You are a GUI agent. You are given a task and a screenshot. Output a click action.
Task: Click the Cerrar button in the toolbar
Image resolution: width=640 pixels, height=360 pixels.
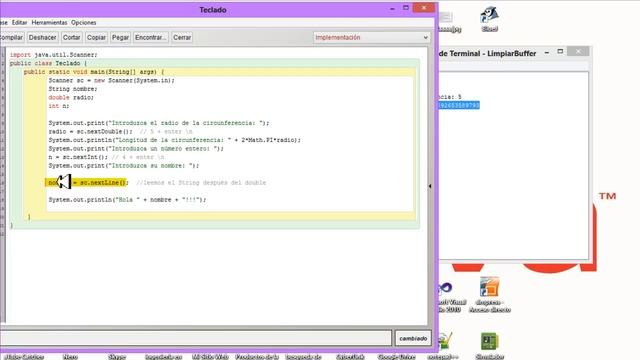click(x=182, y=38)
